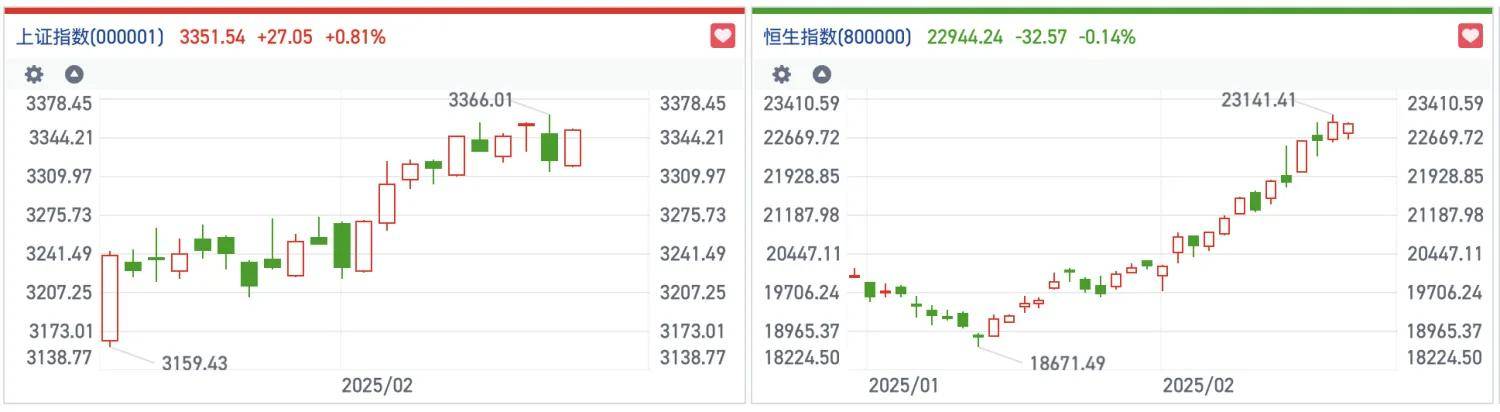The width and height of the screenshot is (1500, 412).
Task: Collapse the 上证指数 chart with arrow icon
Action: click(x=74, y=74)
